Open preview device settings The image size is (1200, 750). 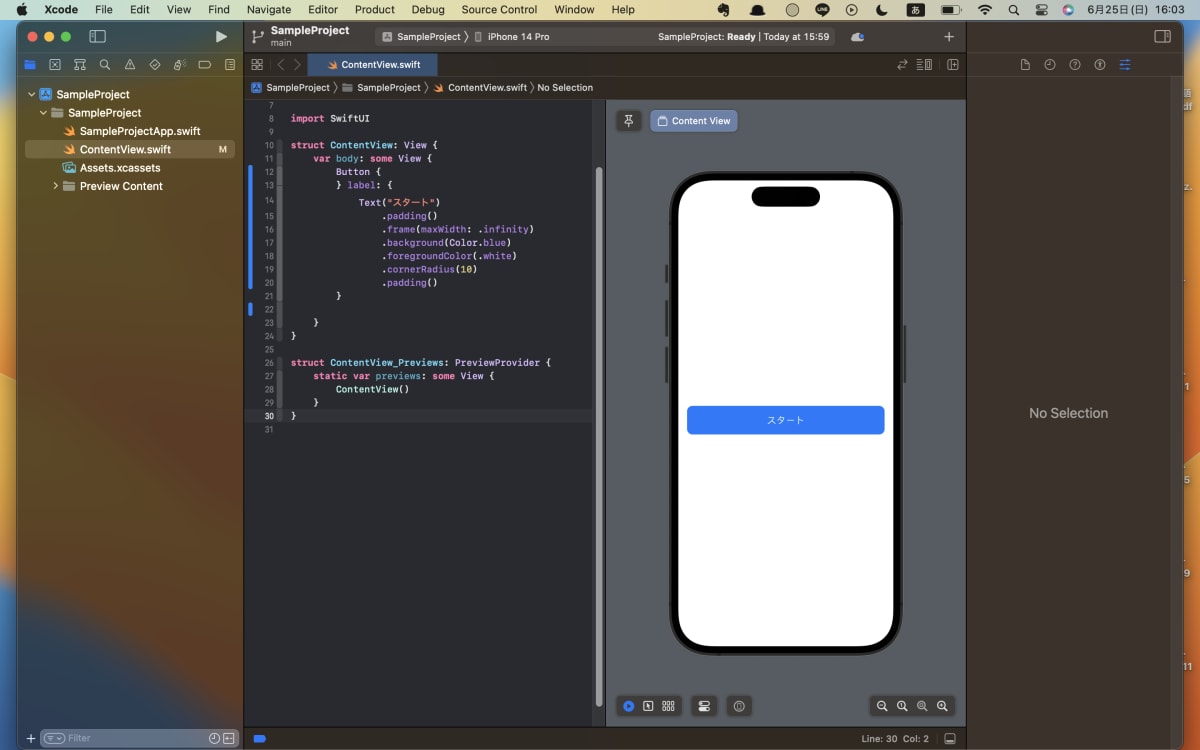pyautogui.click(x=704, y=706)
